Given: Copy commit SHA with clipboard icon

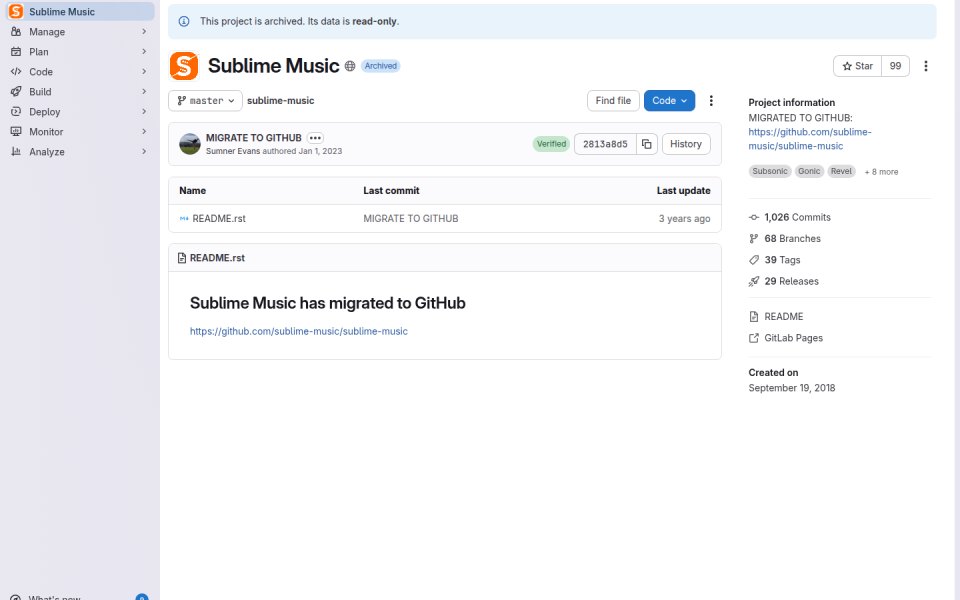Looking at the screenshot, I should pyautogui.click(x=647, y=144).
